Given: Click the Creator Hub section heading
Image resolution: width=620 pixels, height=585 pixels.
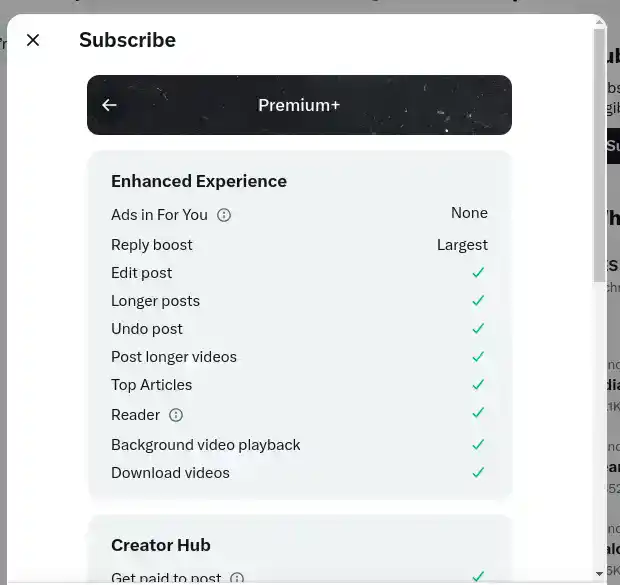Looking at the screenshot, I should coord(161,545).
